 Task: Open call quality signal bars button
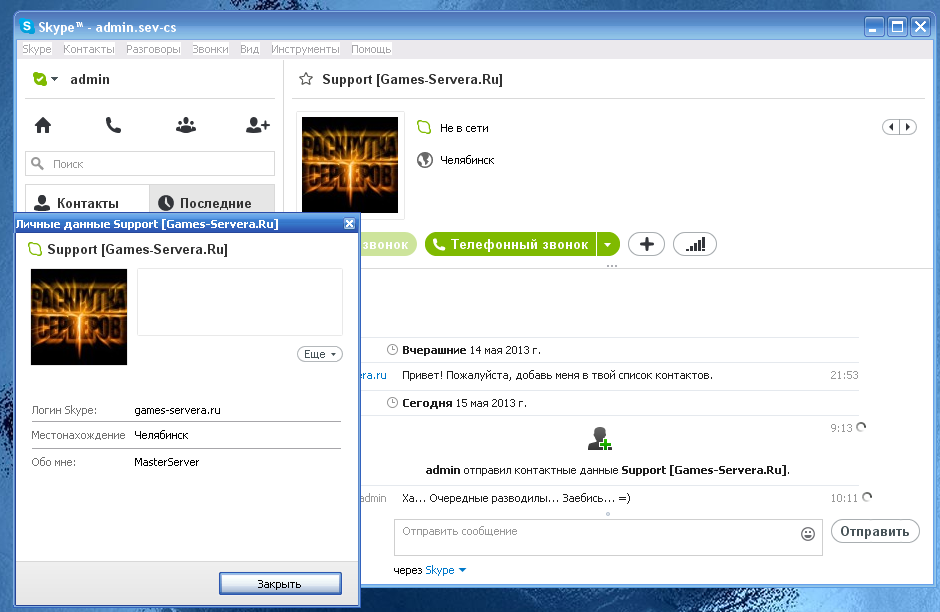(695, 244)
